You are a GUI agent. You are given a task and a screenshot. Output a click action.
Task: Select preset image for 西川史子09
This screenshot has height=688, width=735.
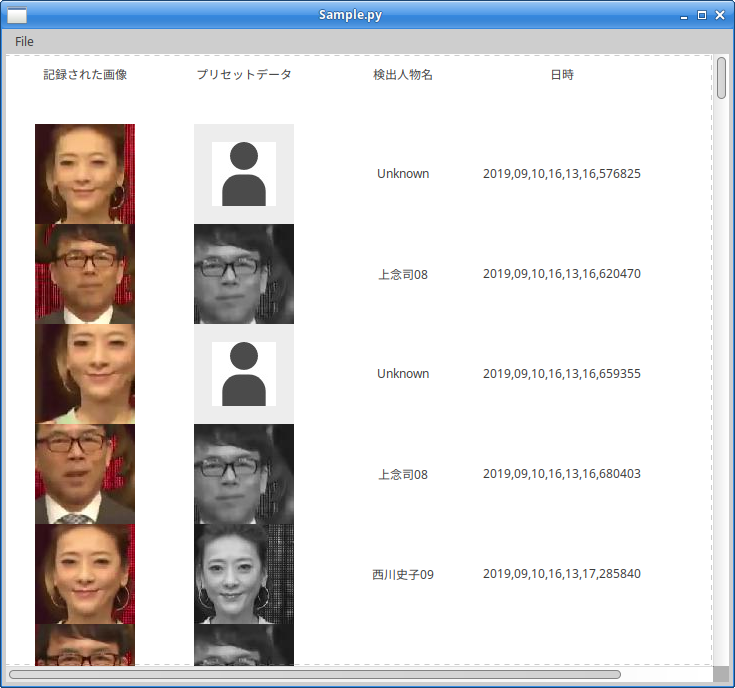pyautogui.click(x=244, y=574)
